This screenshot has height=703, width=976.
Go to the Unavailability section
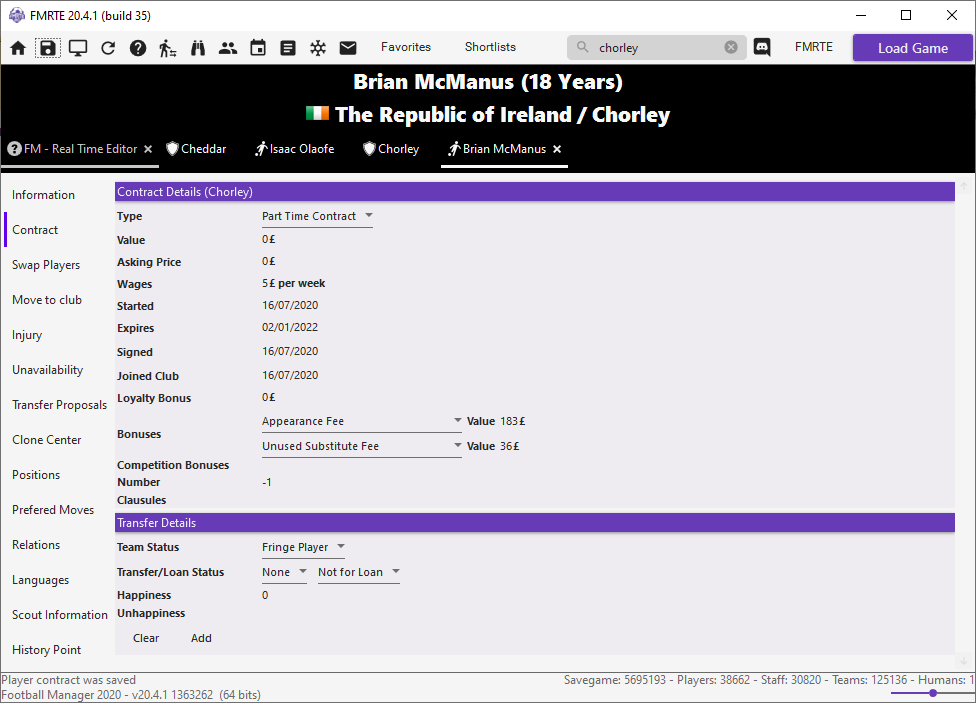[47, 370]
